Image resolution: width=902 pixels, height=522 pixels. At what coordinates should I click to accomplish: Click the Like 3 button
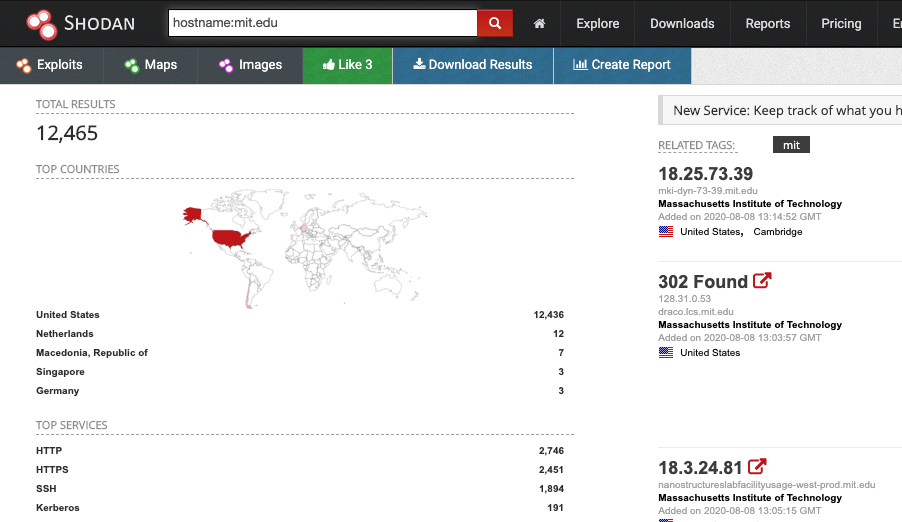click(x=347, y=65)
